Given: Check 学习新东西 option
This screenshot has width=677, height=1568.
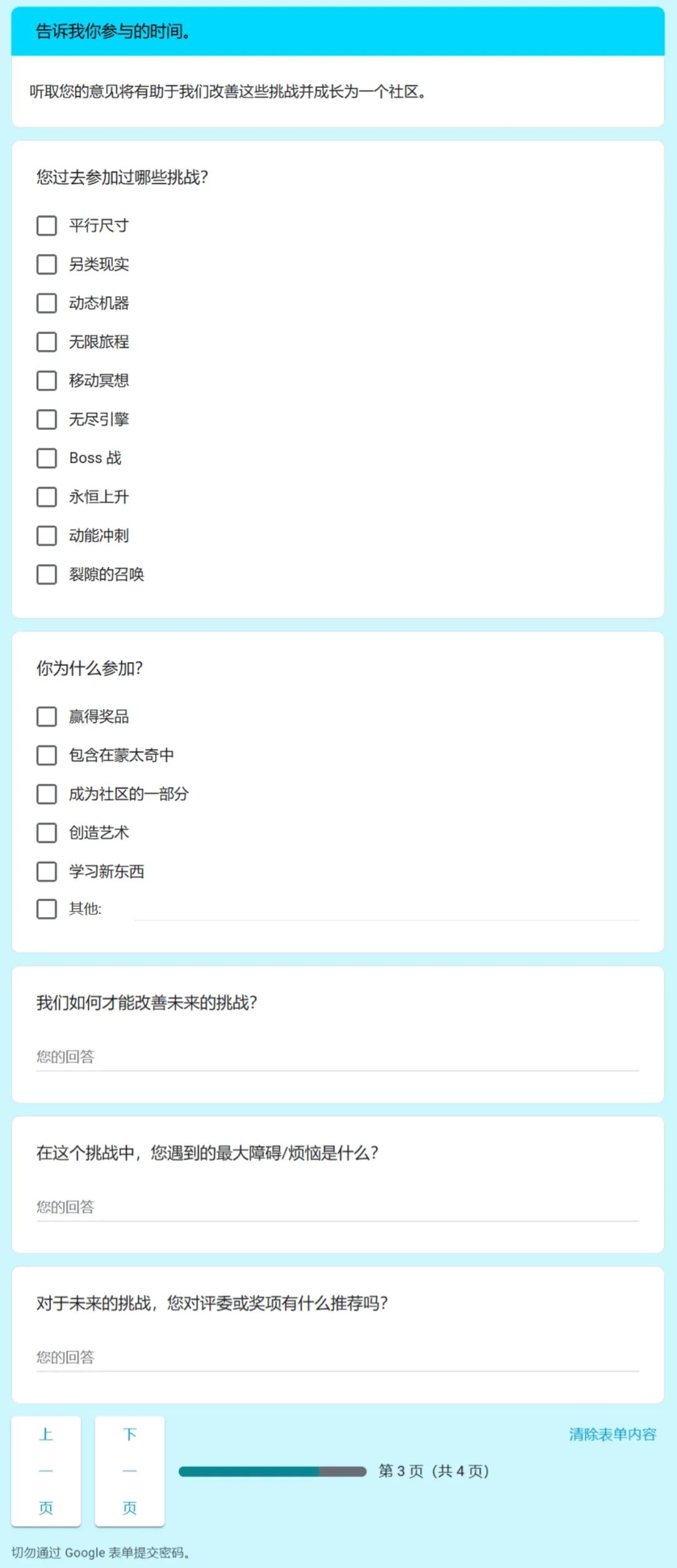Looking at the screenshot, I should click(x=46, y=872).
